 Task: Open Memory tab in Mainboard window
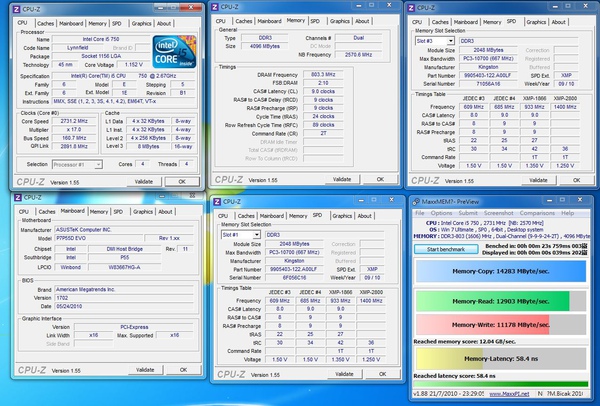click(99, 212)
